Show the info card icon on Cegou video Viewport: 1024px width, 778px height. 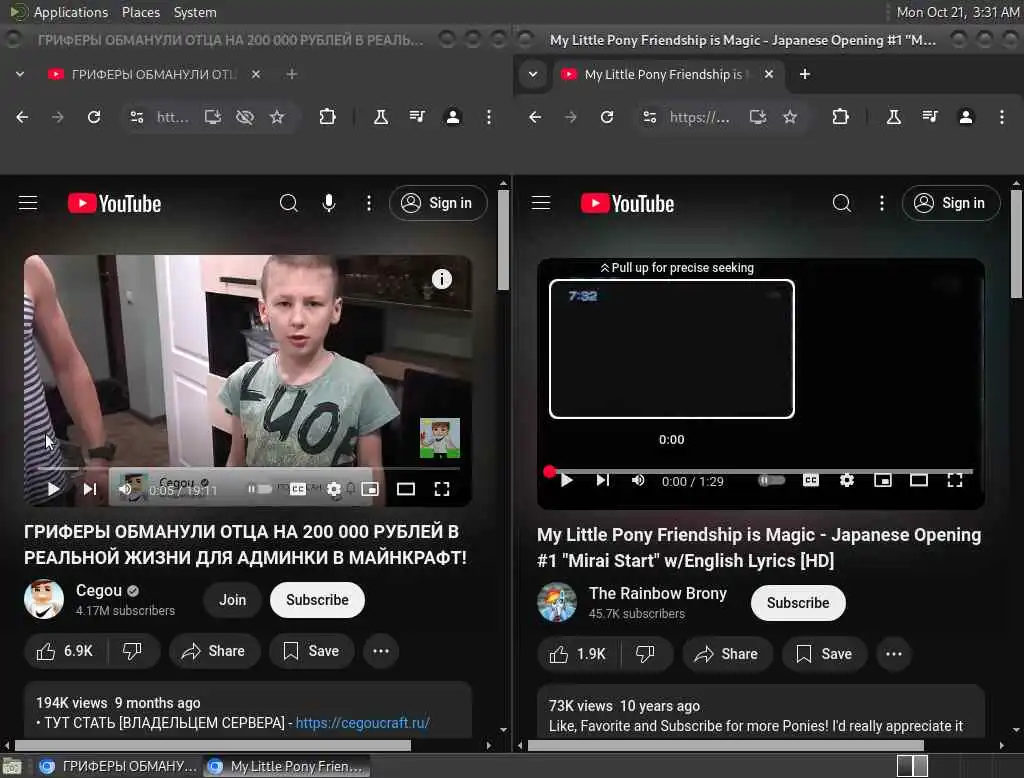point(442,279)
